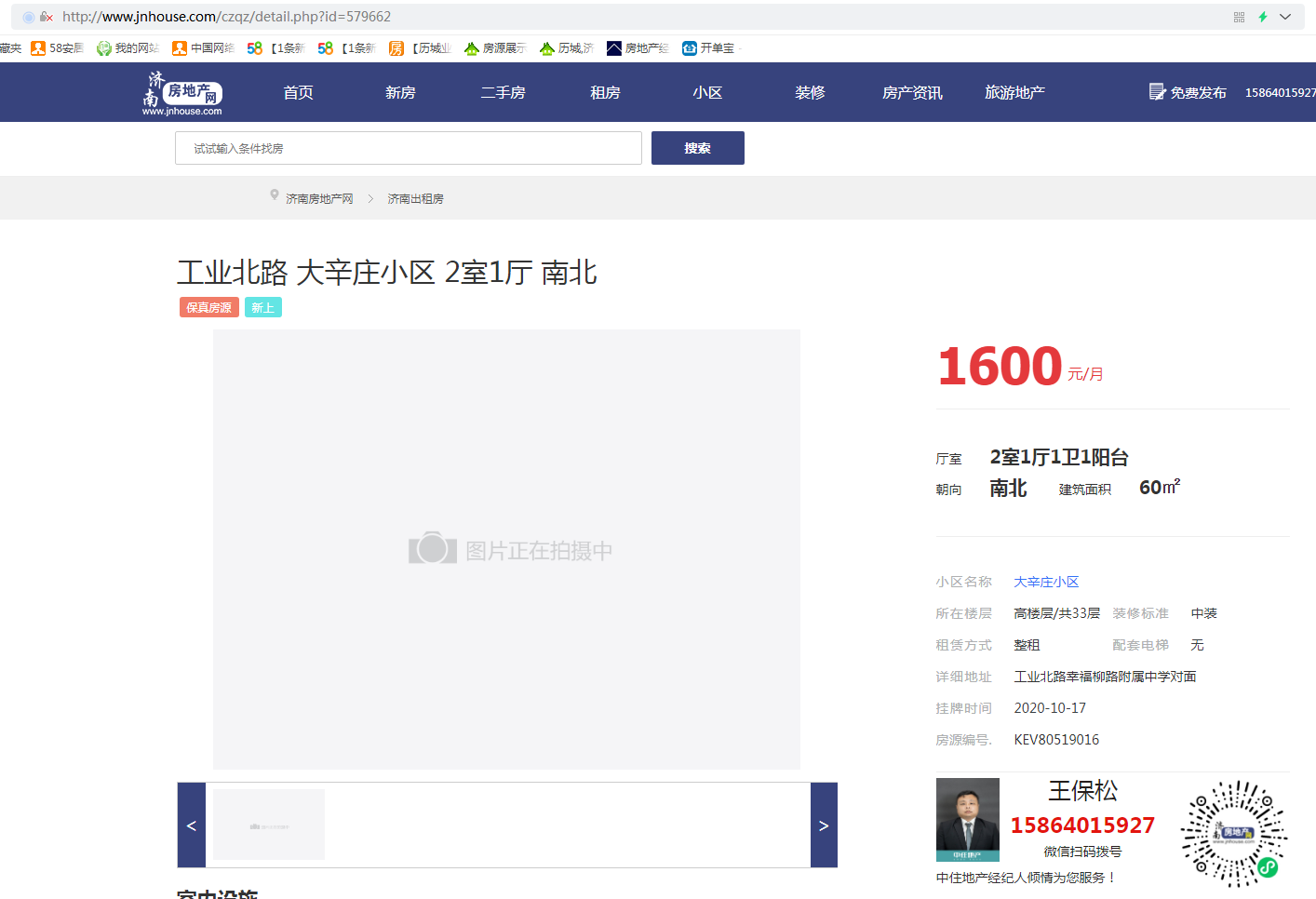Viewport: 1316px width, 899px height.
Task: Click the 济南房地产网 site logo
Action: click(x=182, y=93)
